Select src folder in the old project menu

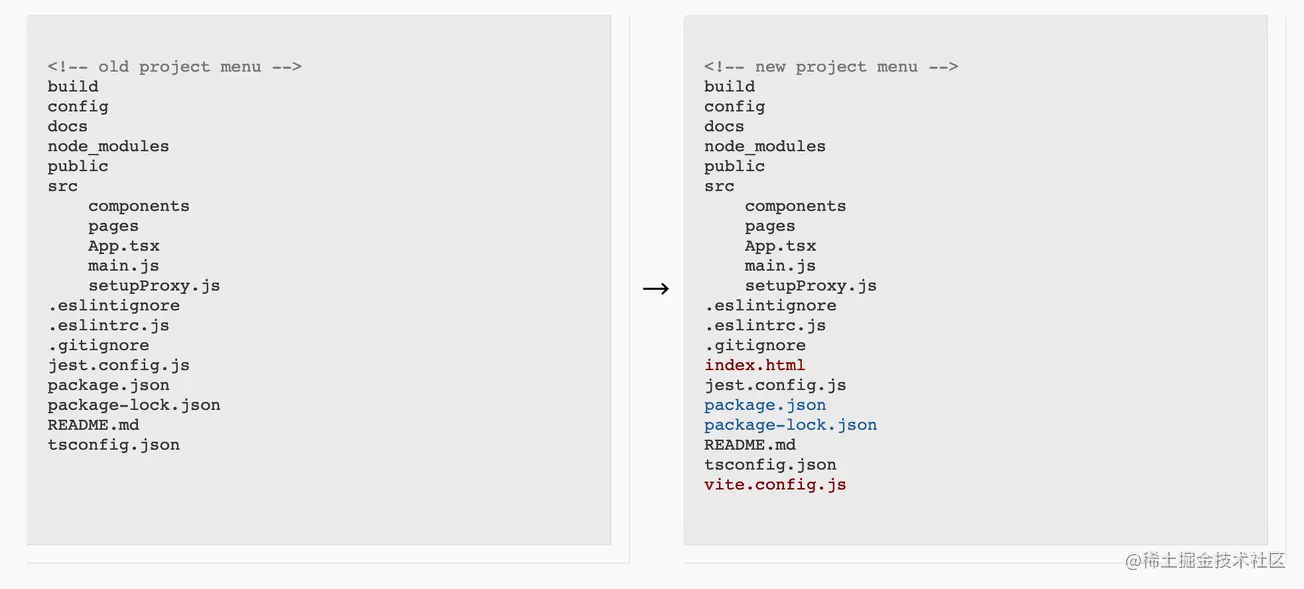[x=62, y=186]
